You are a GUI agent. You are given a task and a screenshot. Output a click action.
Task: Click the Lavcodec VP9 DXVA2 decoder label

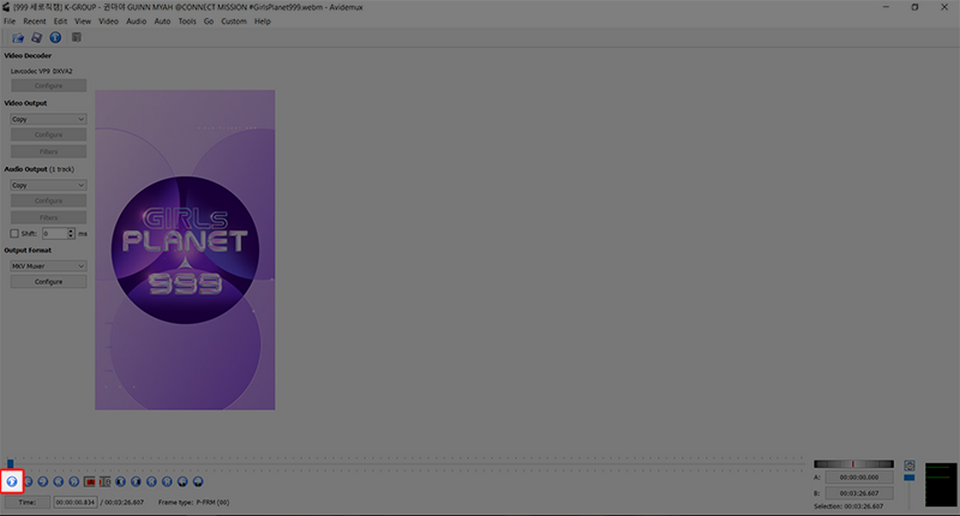click(42, 71)
